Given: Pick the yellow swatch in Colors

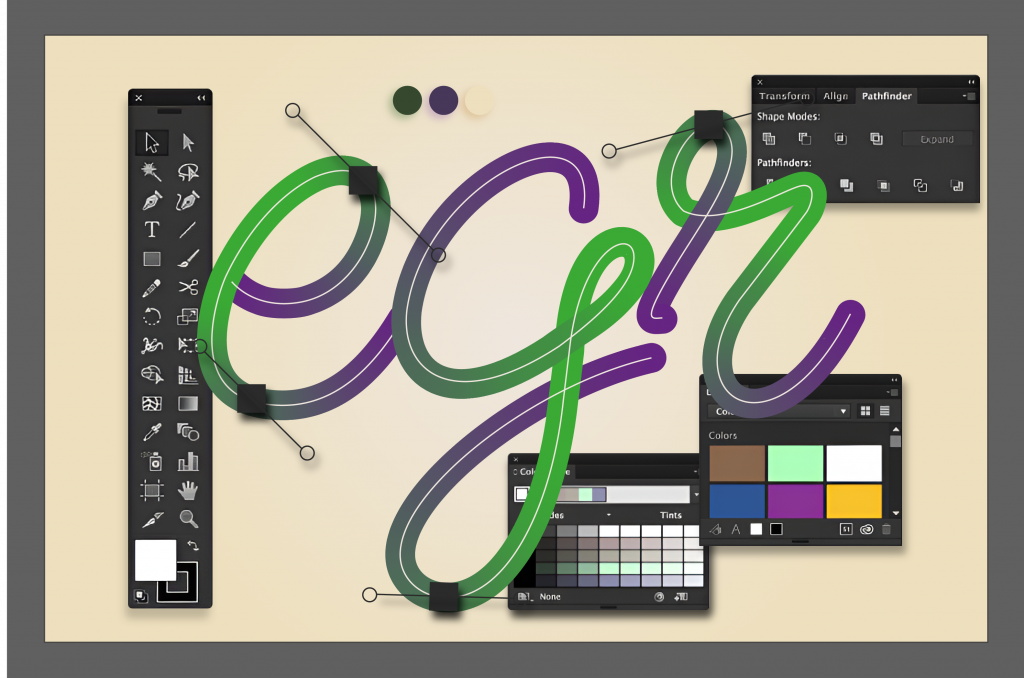Looking at the screenshot, I should pos(854,500).
